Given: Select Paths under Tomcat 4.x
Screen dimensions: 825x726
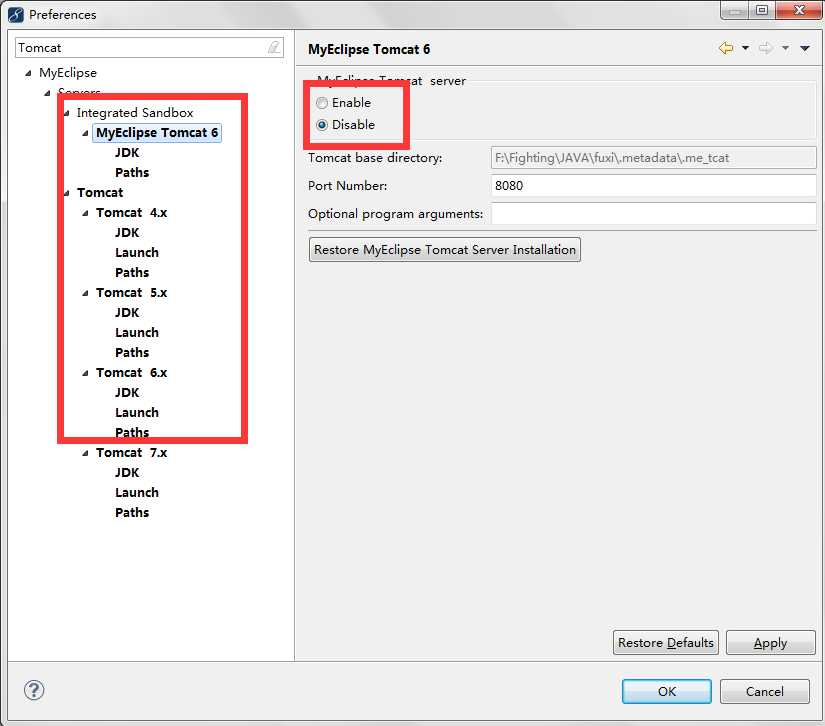Looking at the screenshot, I should point(132,273).
